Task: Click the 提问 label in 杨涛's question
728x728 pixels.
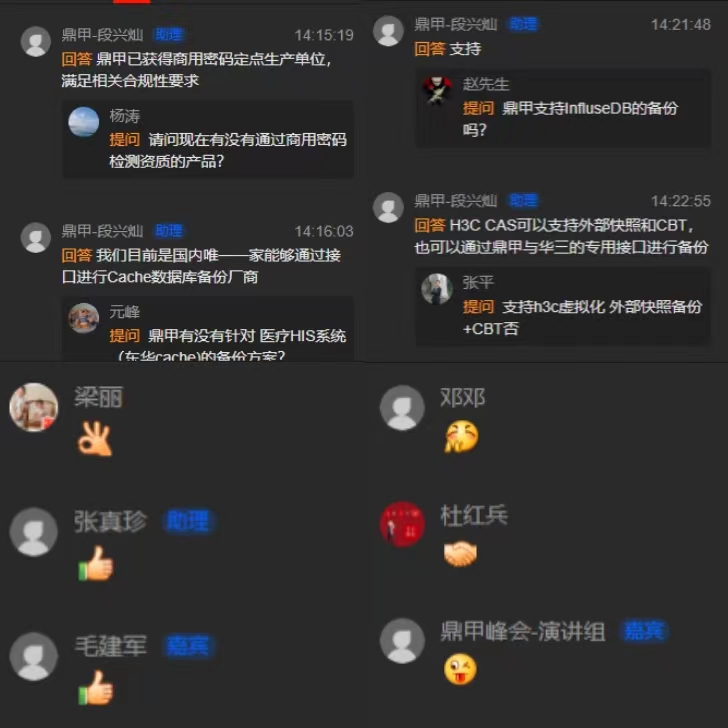Action: [124, 139]
